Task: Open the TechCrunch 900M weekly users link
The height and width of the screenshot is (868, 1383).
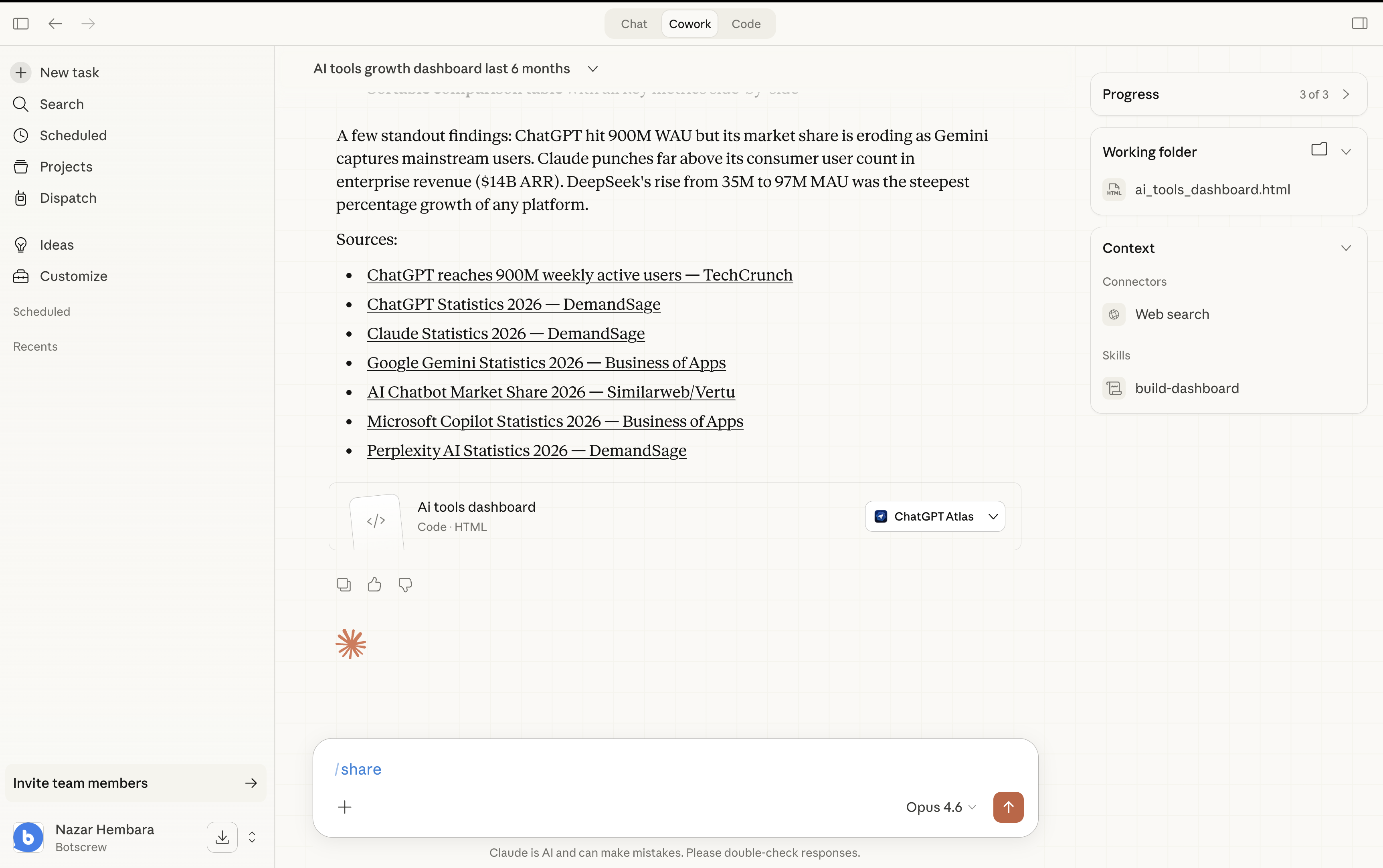Action: pyautogui.click(x=579, y=275)
